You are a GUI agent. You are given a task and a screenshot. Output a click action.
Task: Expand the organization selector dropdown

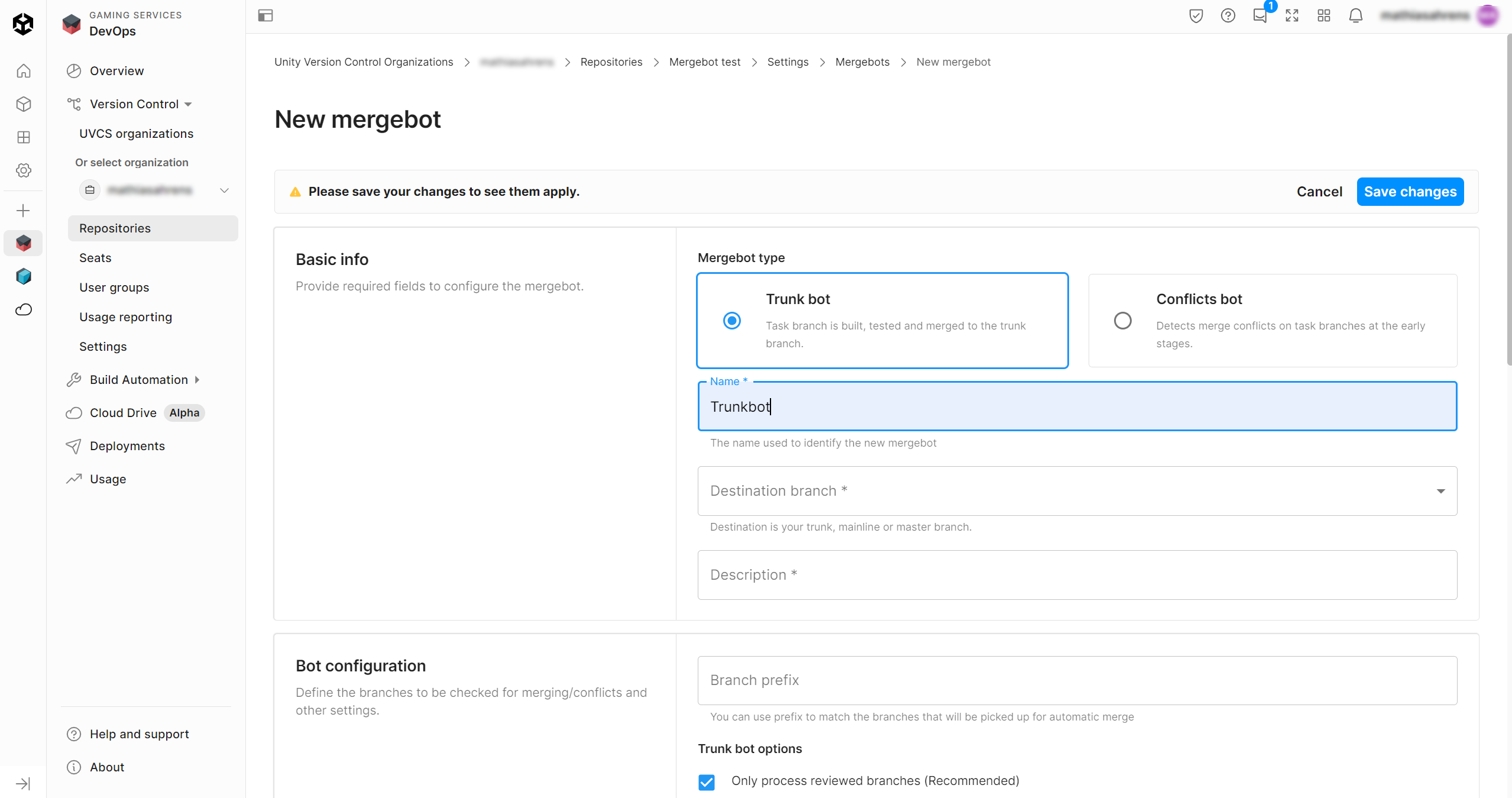coord(224,190)
